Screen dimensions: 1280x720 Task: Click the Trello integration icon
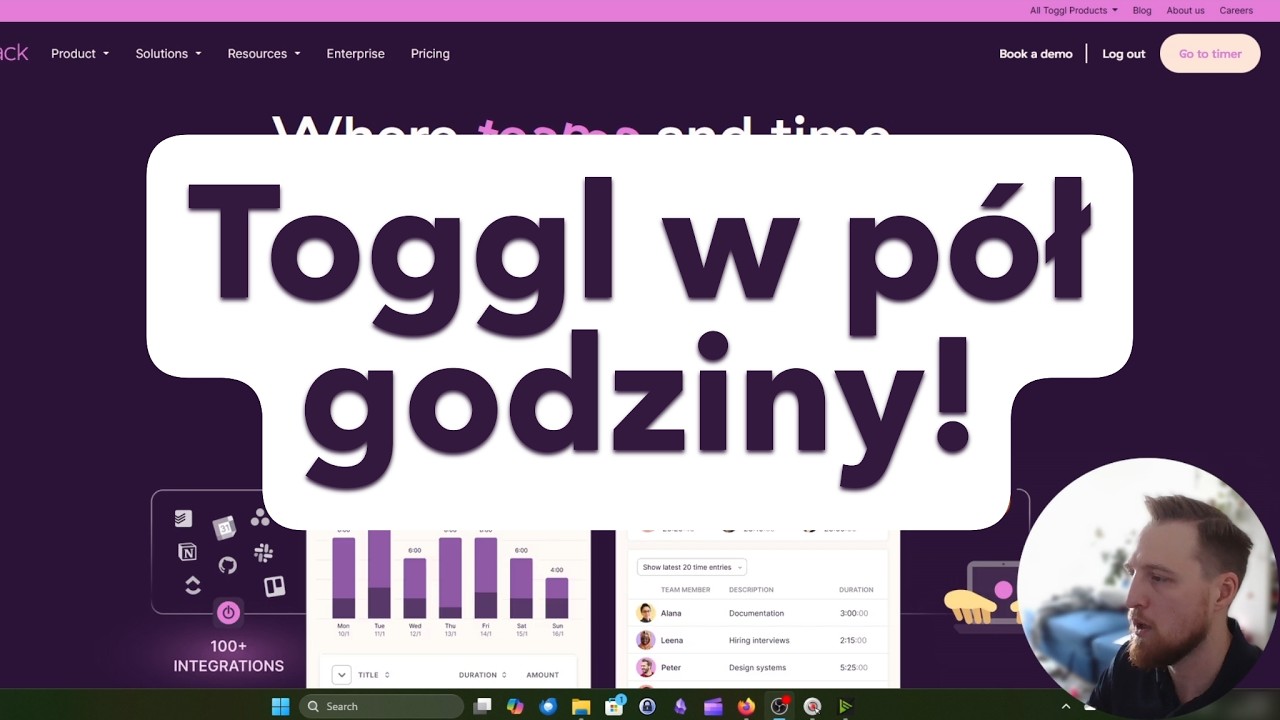coord(274,586)
